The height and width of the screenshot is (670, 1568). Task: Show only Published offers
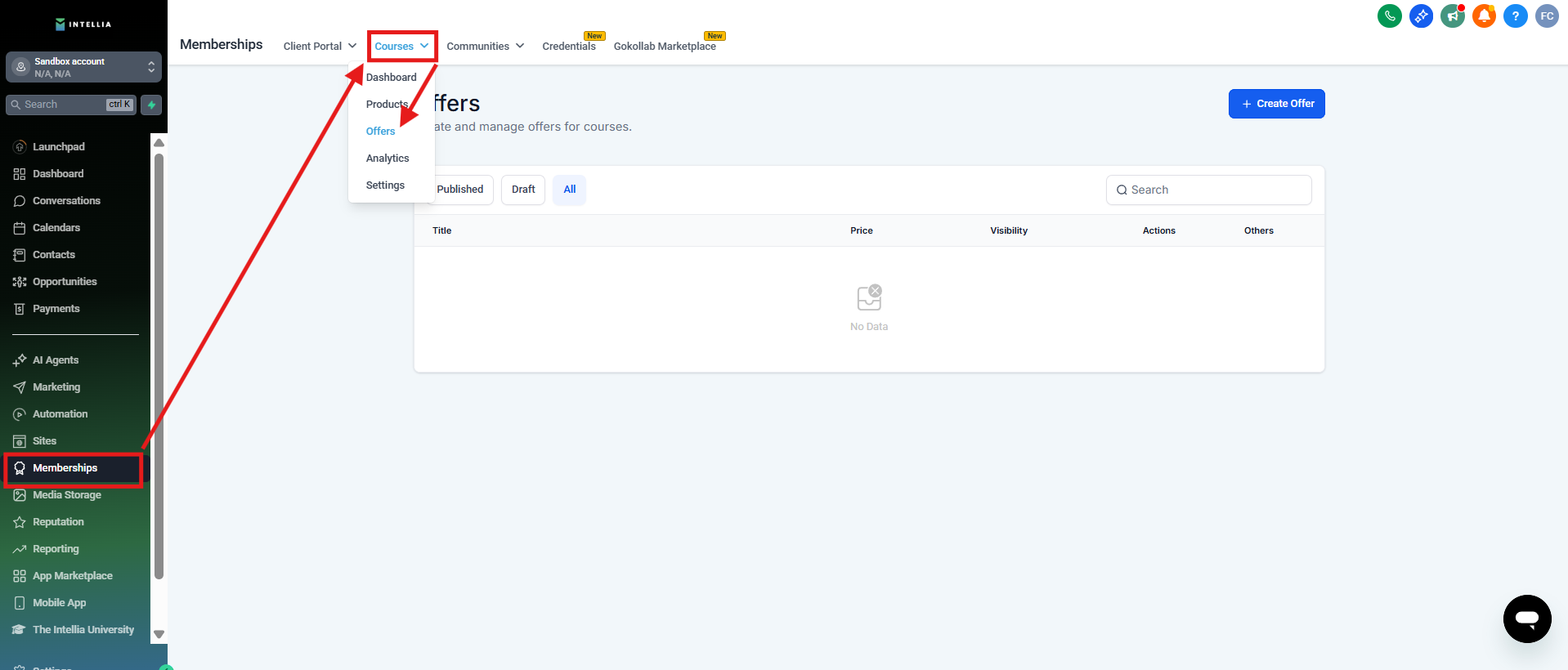point(460,190)
